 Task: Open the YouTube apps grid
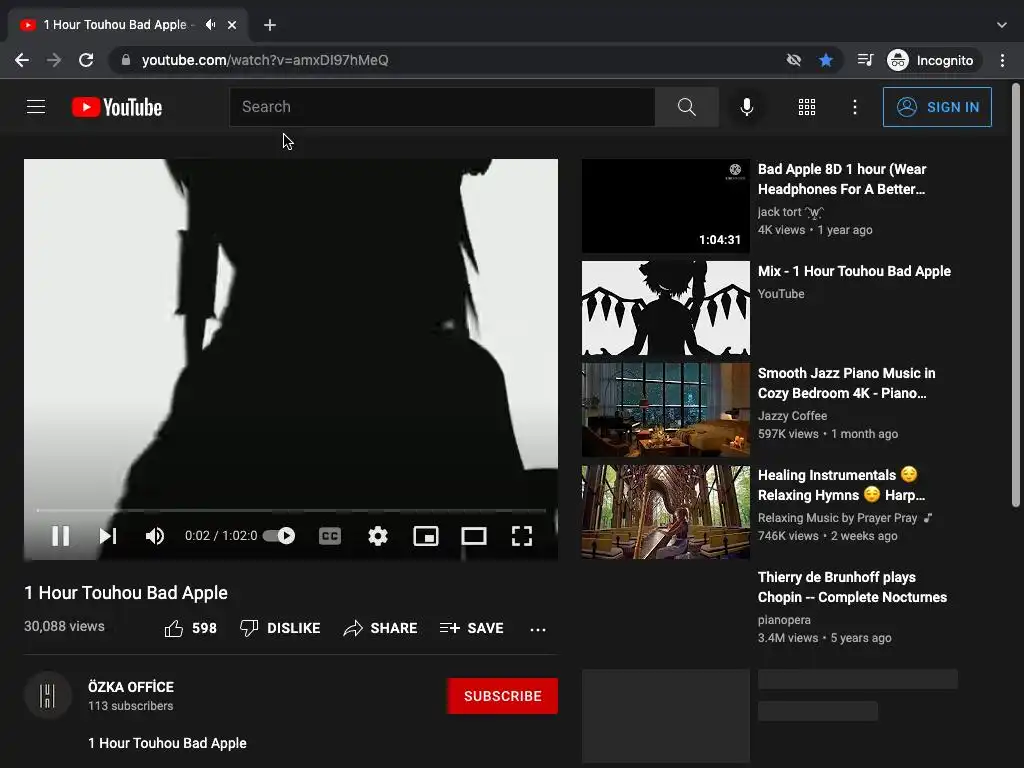click(807, 106)
